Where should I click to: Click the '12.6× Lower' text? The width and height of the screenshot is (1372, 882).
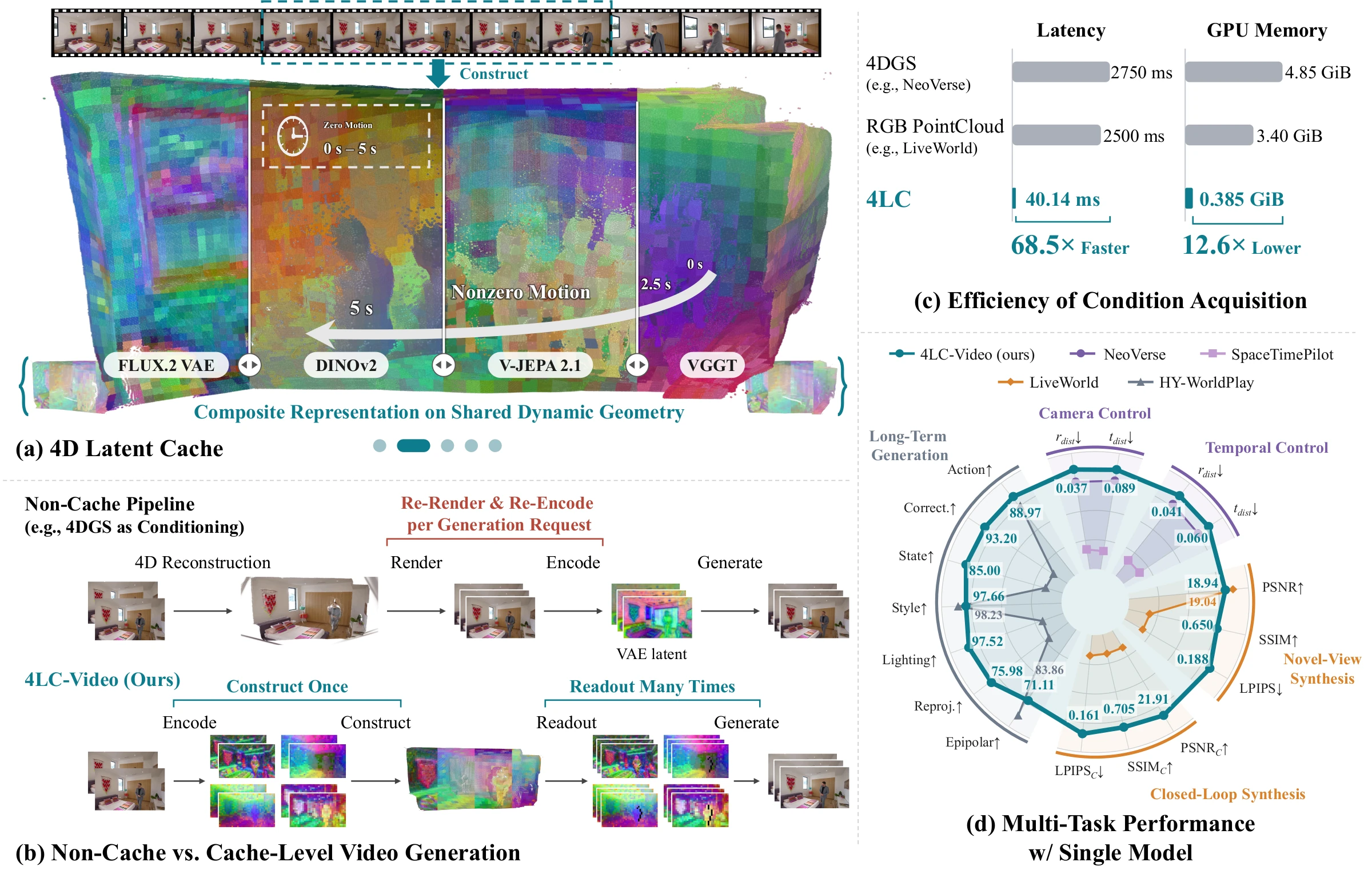click(x=1242, y=246)
